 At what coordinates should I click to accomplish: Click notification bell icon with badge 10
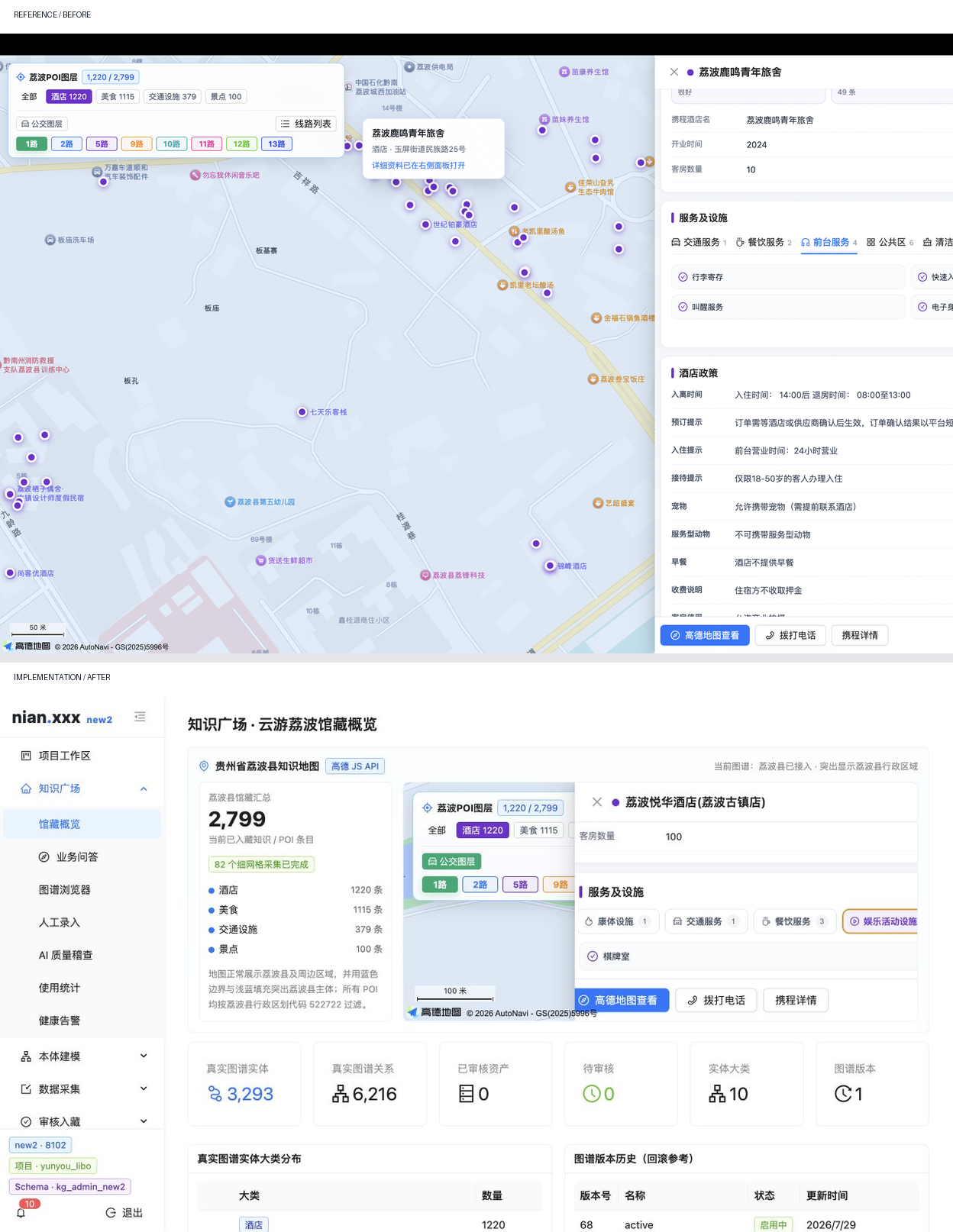pos(21,1211)
